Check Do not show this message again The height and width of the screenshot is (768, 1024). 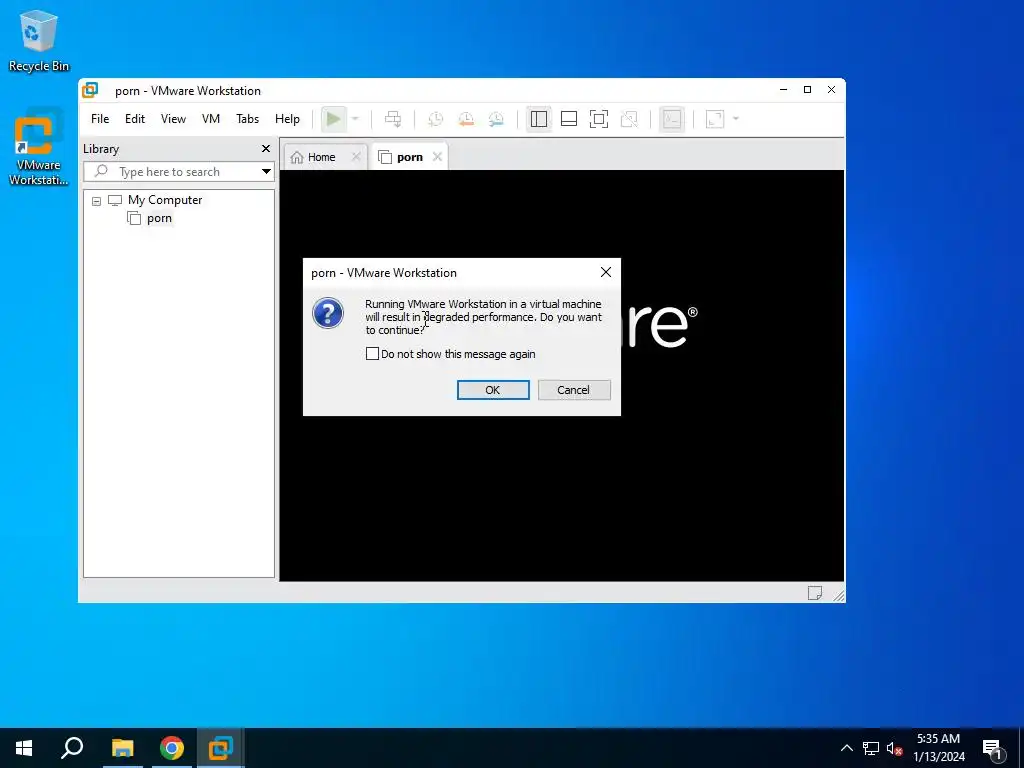[372, 354]
